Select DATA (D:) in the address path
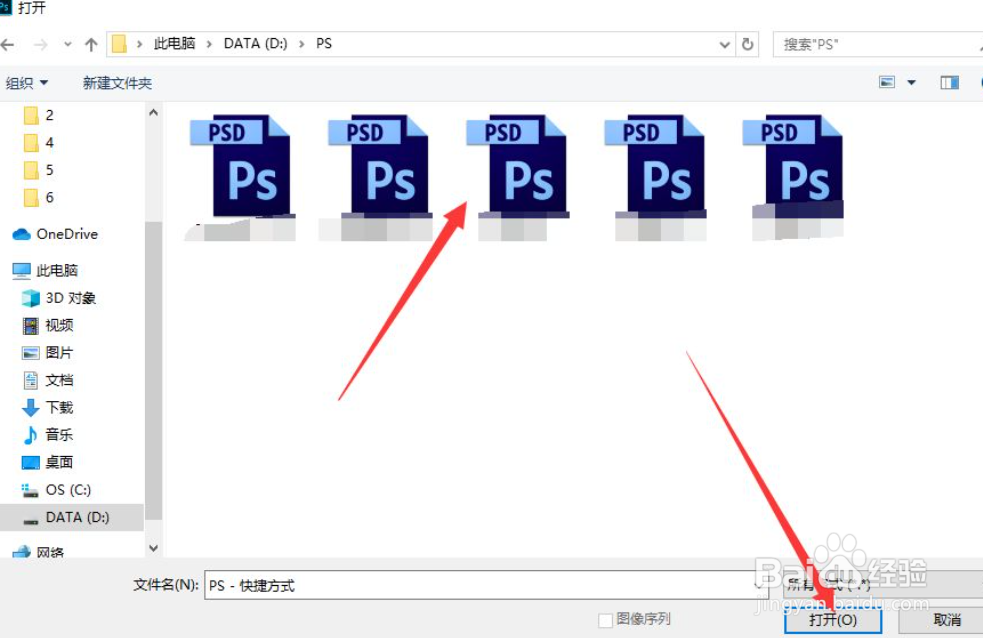 coord(255,43)
